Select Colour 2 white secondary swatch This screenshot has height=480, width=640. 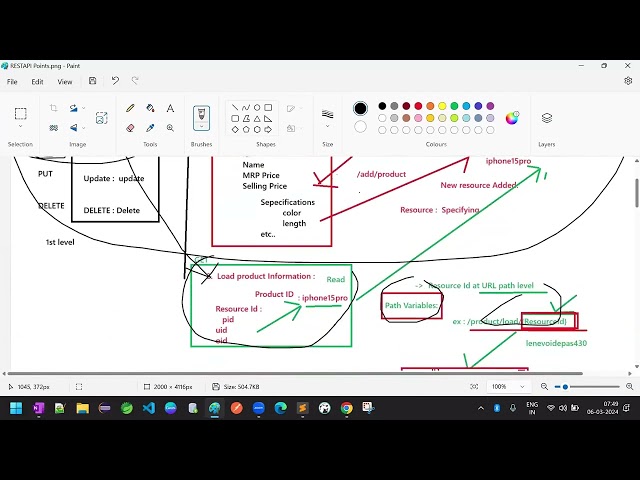pos(360,127)
